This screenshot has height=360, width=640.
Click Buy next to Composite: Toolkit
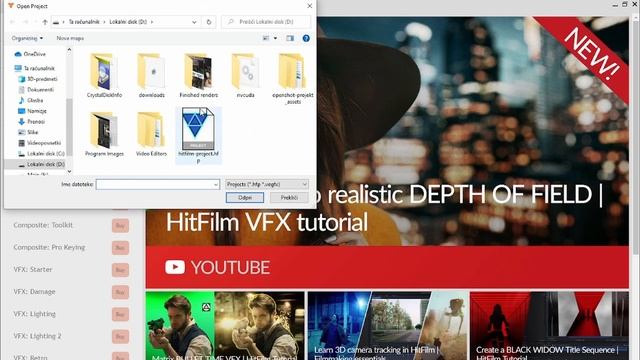pyautogui.click(x=120, y=225)
